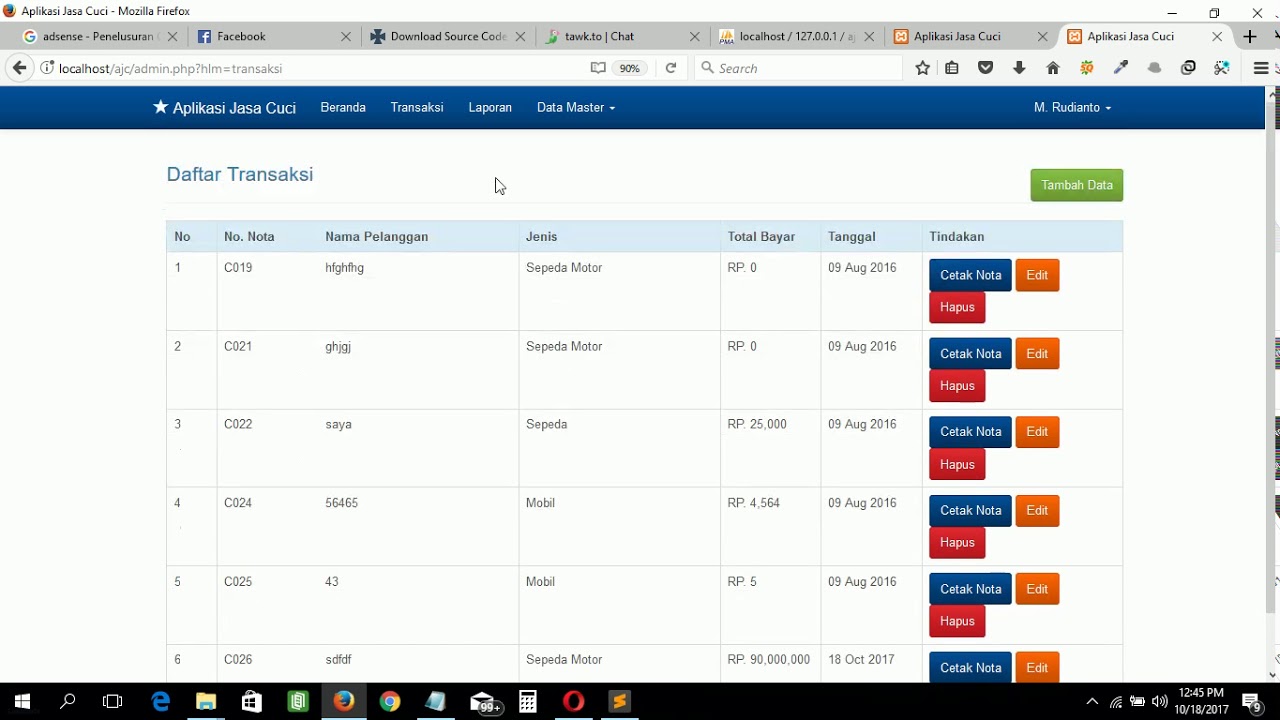Hapus transaction C022 saya

(957, 464)
